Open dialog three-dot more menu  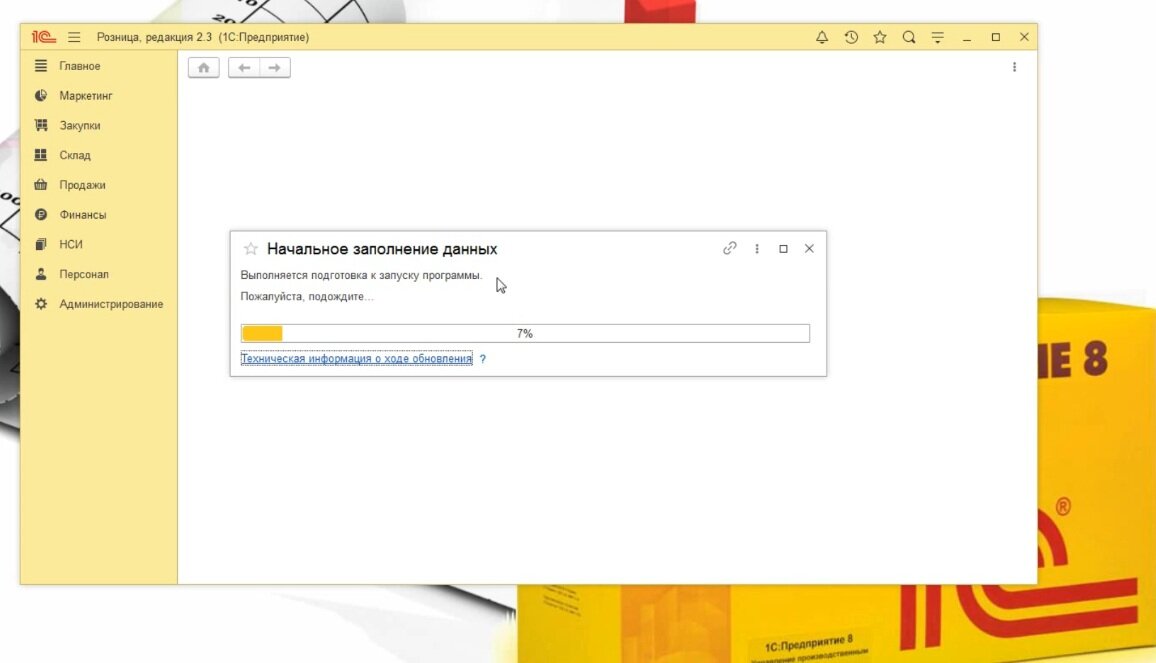tap(756, 249)
